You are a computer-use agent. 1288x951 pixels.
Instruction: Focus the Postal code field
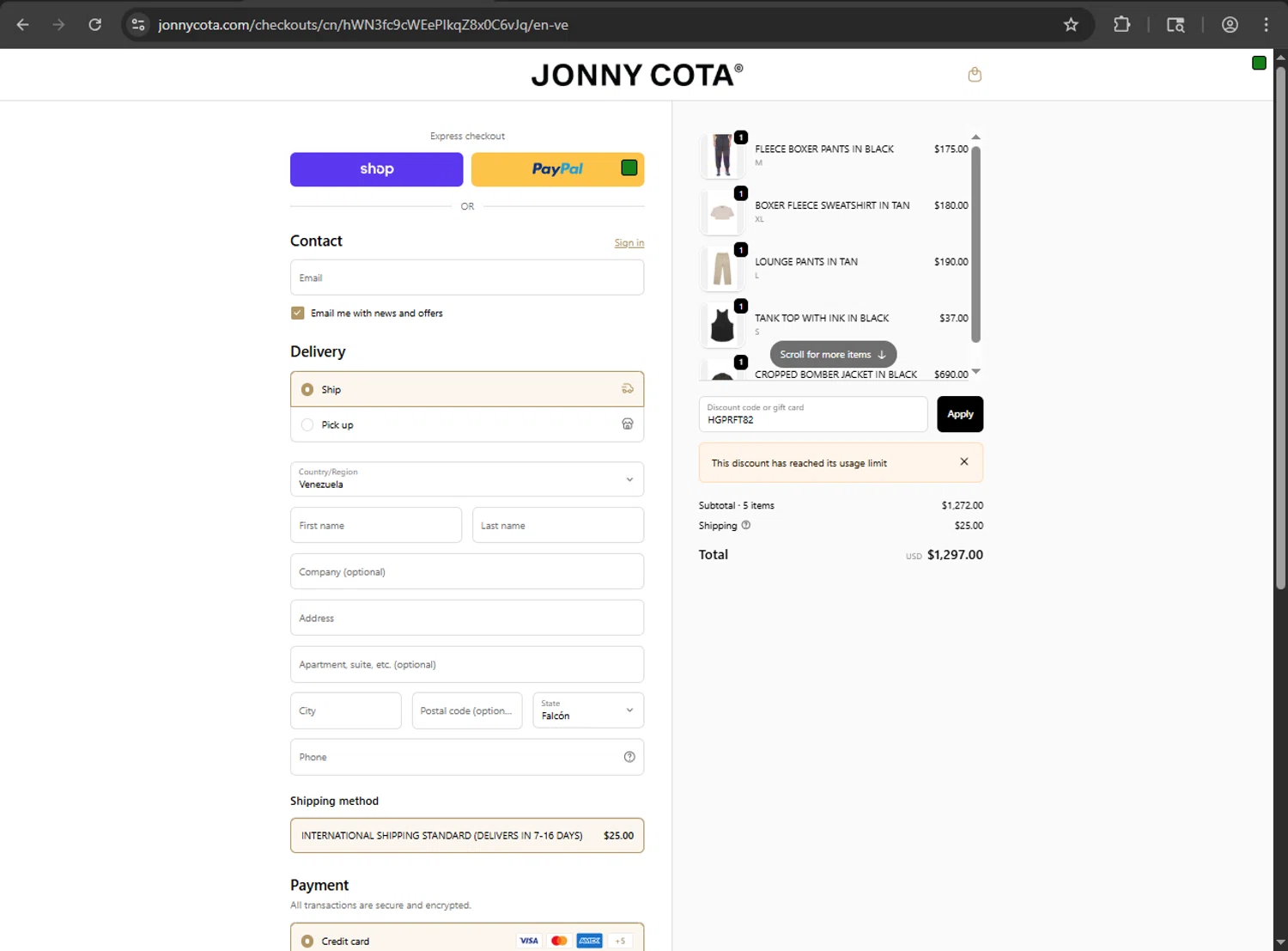tap(467, 710)
